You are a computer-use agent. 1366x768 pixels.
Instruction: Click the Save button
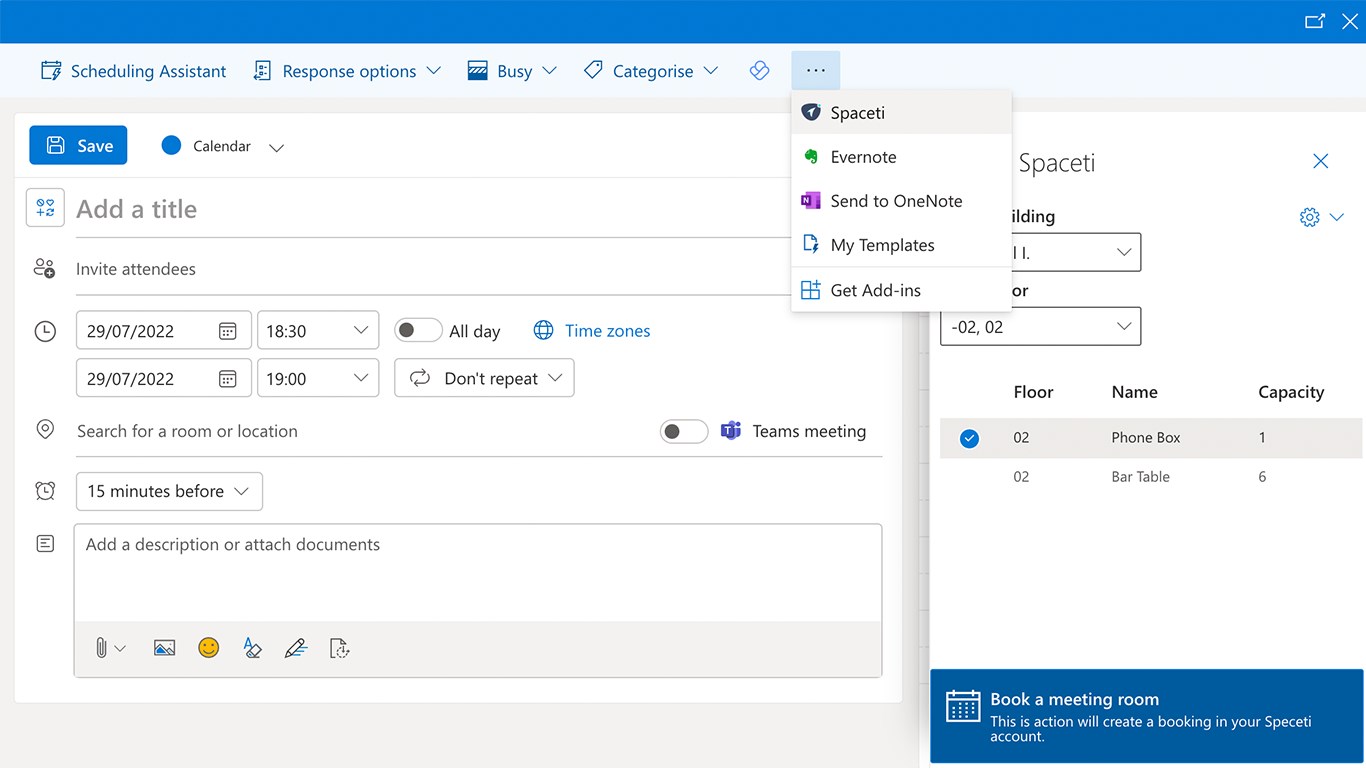[78, 146]
